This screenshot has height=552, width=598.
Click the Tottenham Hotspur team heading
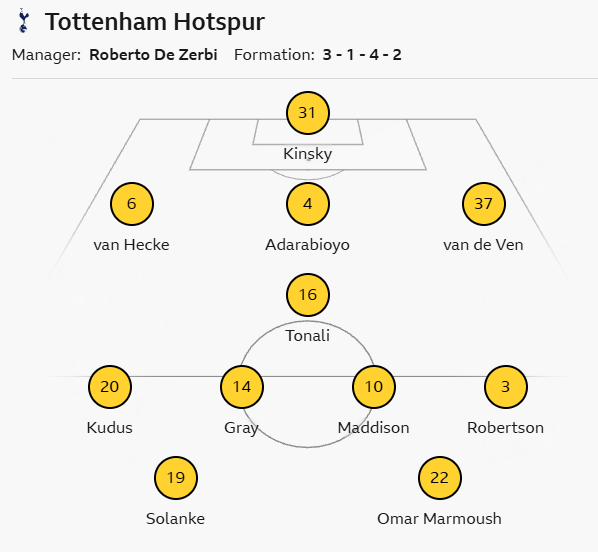click(154, 22)
